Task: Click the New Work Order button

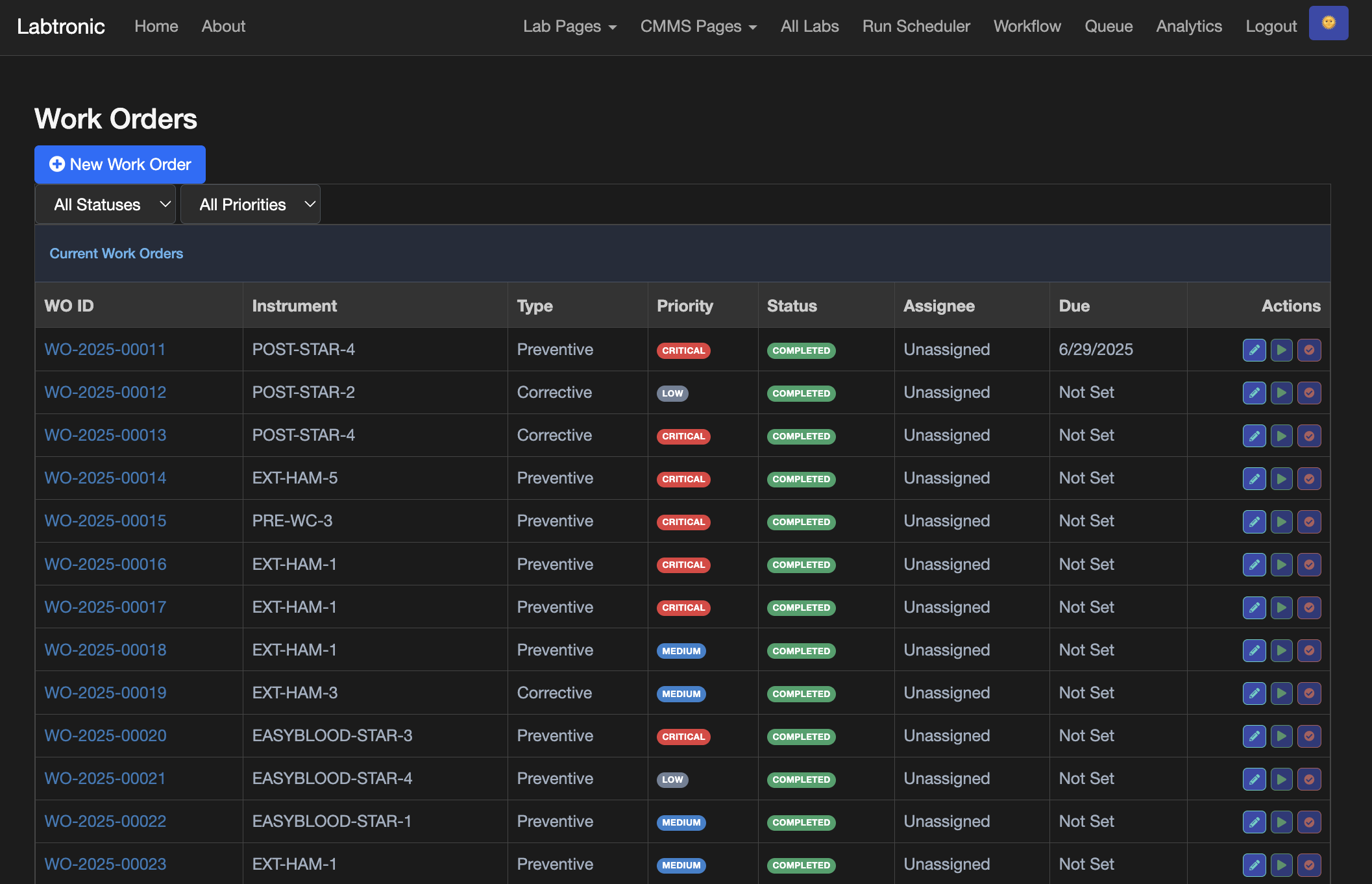Action: click(x=120, y=164)
